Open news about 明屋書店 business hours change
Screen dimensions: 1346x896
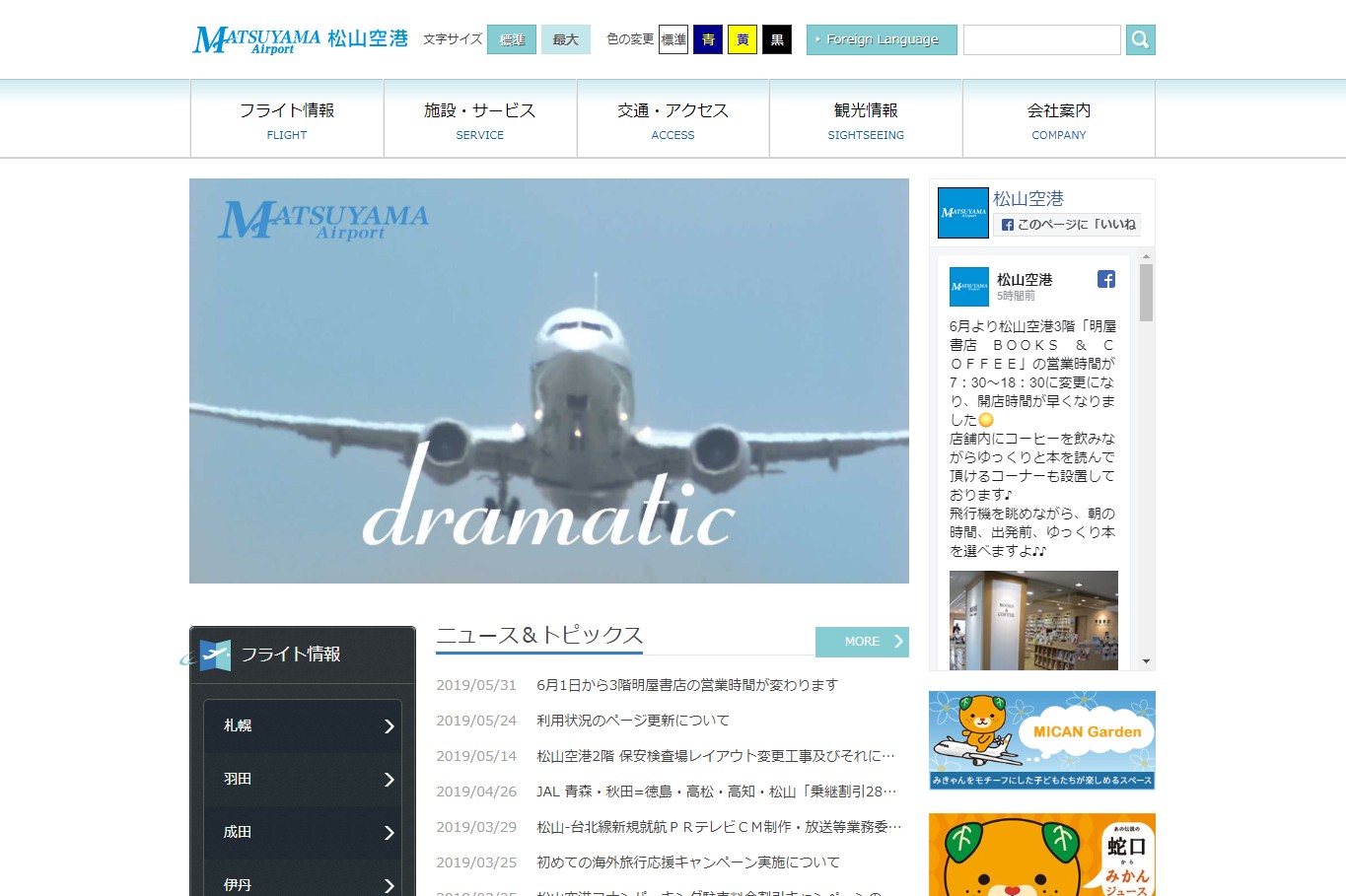687,685
